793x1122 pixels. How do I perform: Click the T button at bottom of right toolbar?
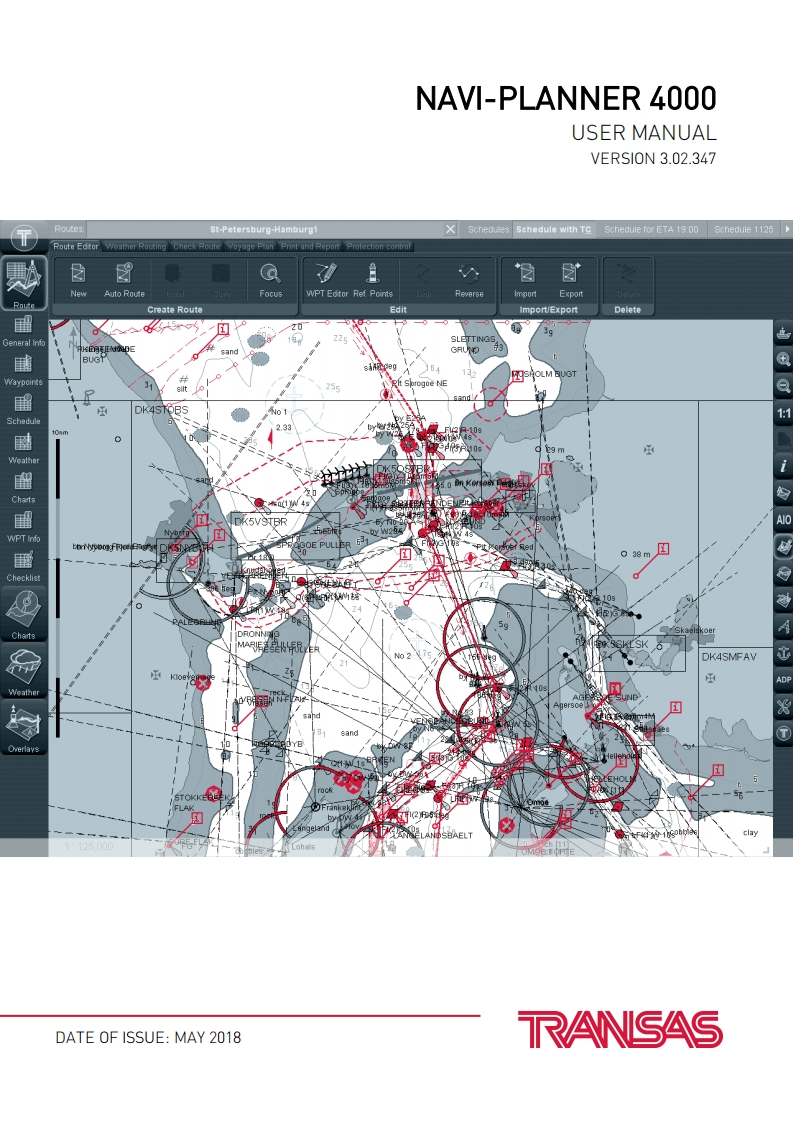(x=784, y=733)
